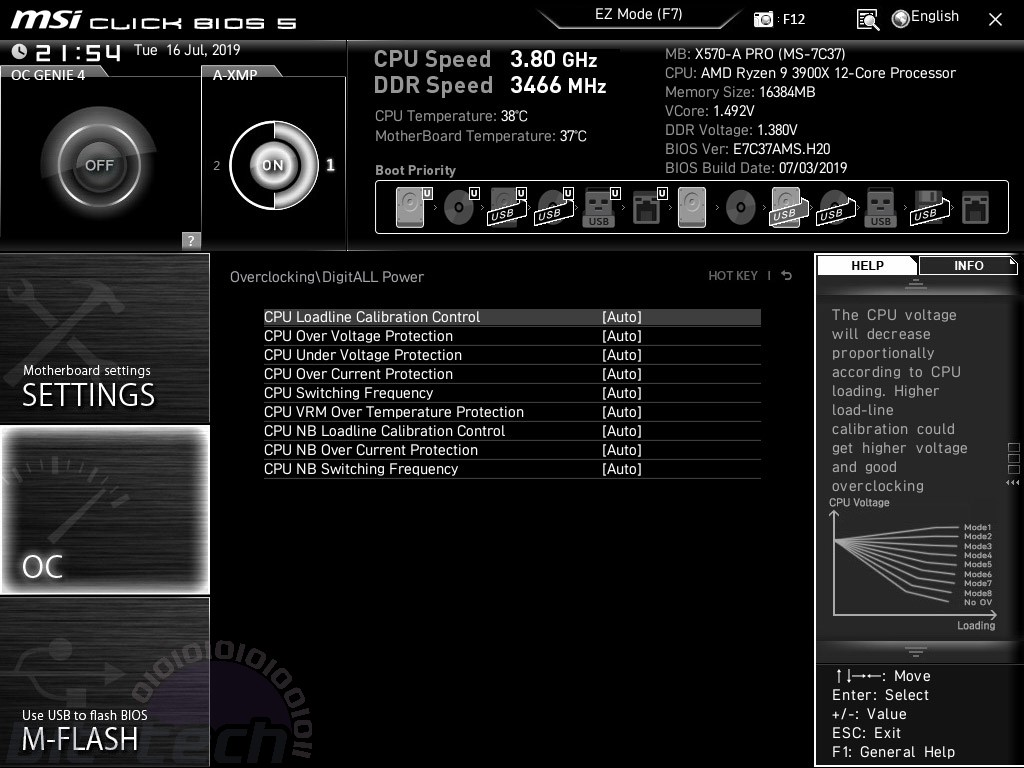Close the BIOS with the X button

[995, 20]
